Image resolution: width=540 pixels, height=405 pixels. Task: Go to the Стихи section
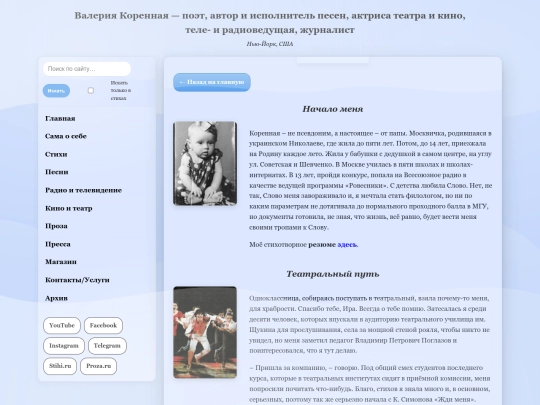coord(56,154)
